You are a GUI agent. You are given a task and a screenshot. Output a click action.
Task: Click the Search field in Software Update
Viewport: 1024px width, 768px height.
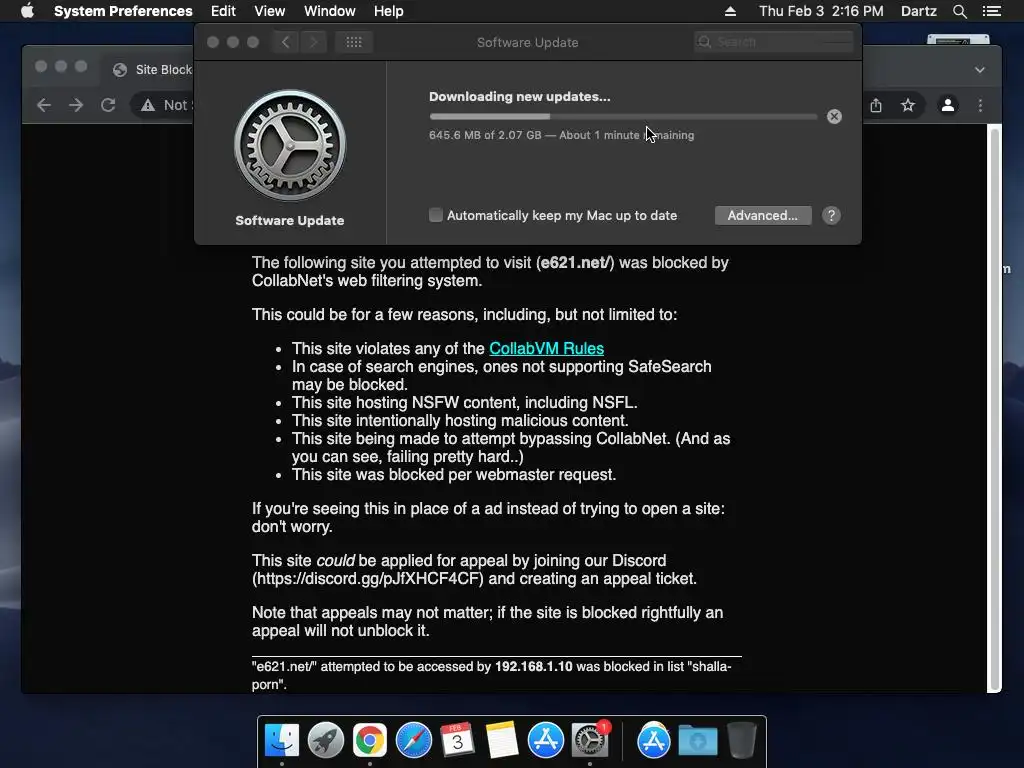pos(774,42)
